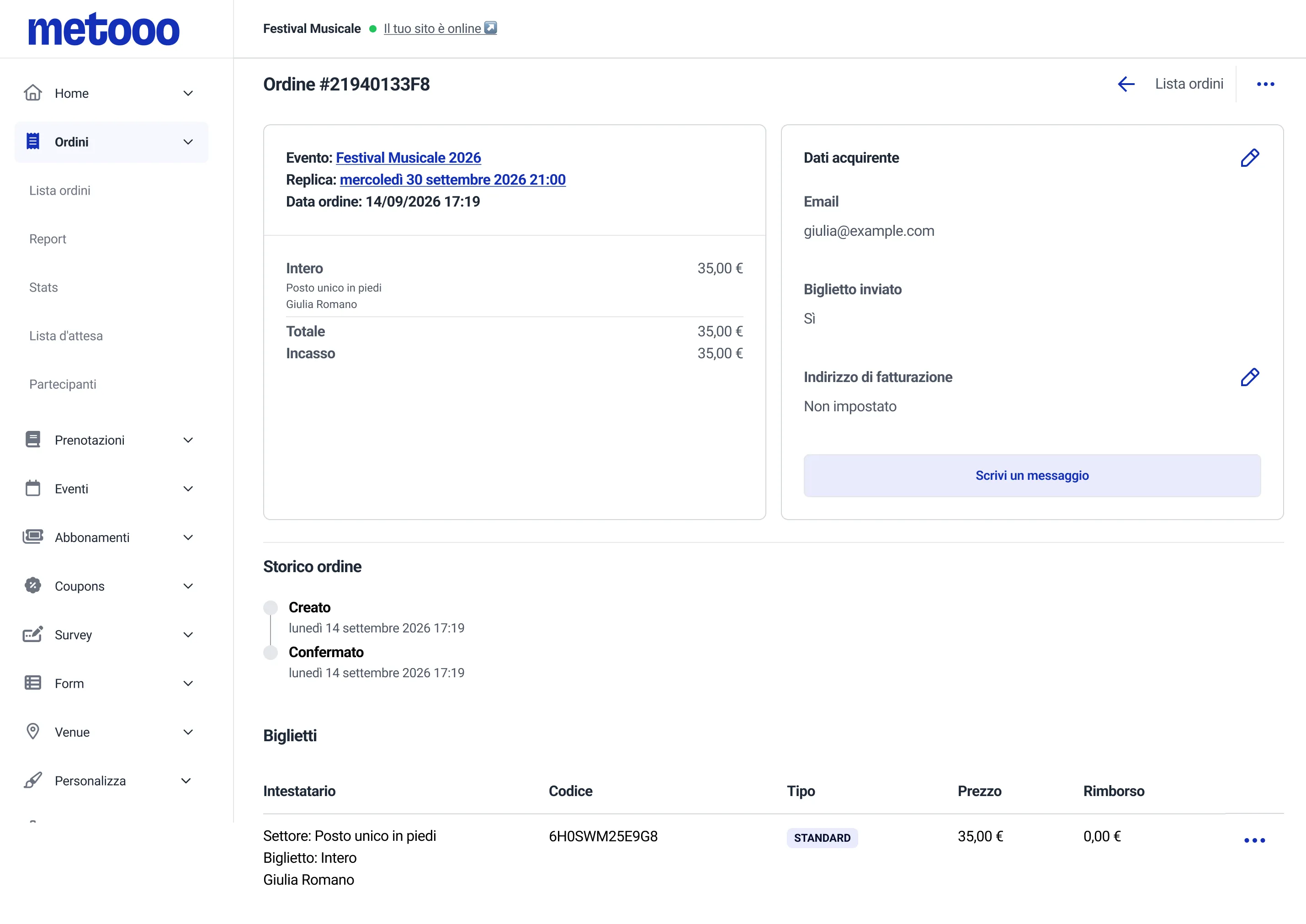Open order options three-dot menu
Viewport: 1306px width, 924px height.
[x=1265, y=84]
